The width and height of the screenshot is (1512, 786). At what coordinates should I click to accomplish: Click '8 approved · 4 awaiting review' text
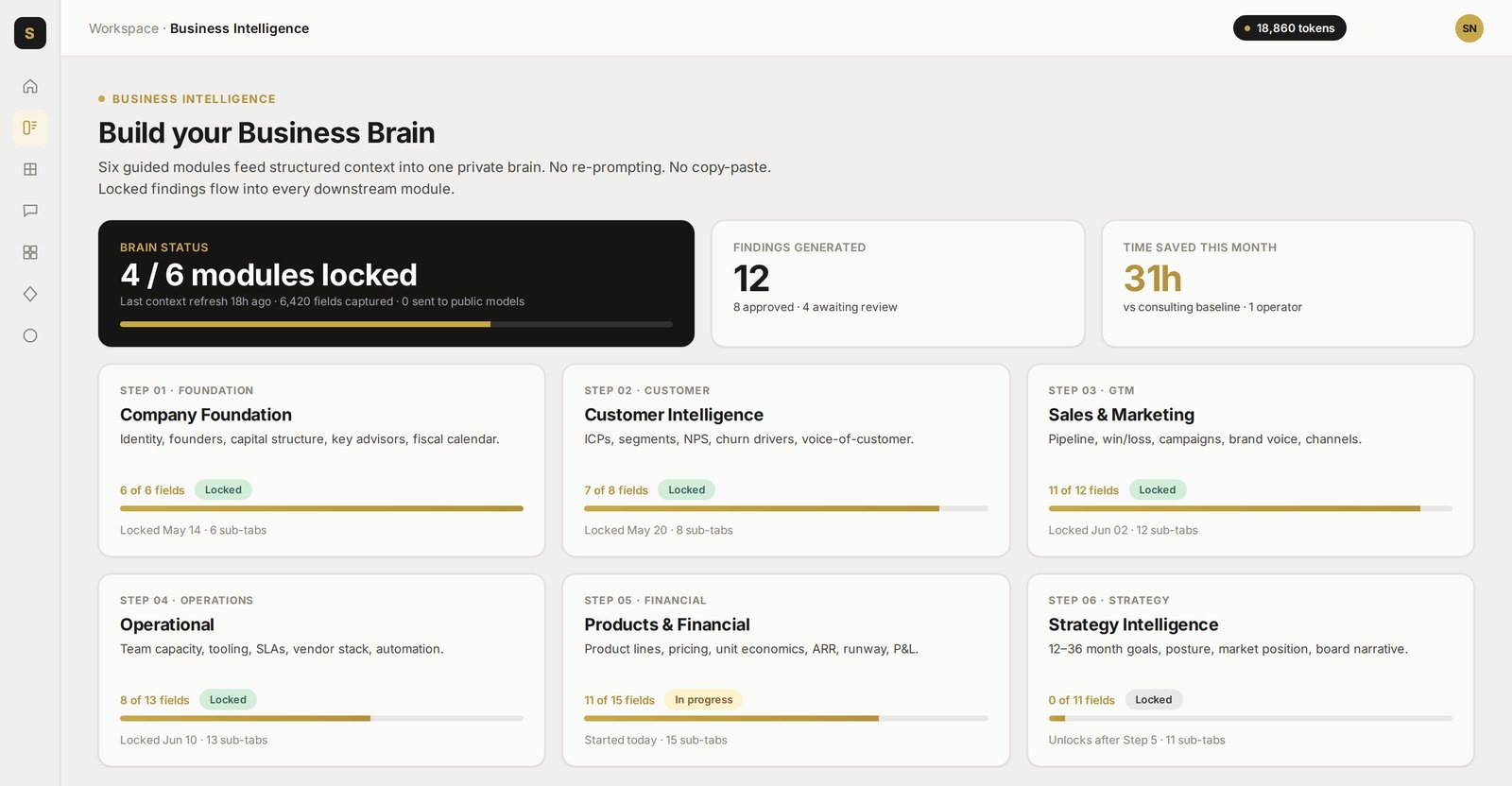coord(816,307)
